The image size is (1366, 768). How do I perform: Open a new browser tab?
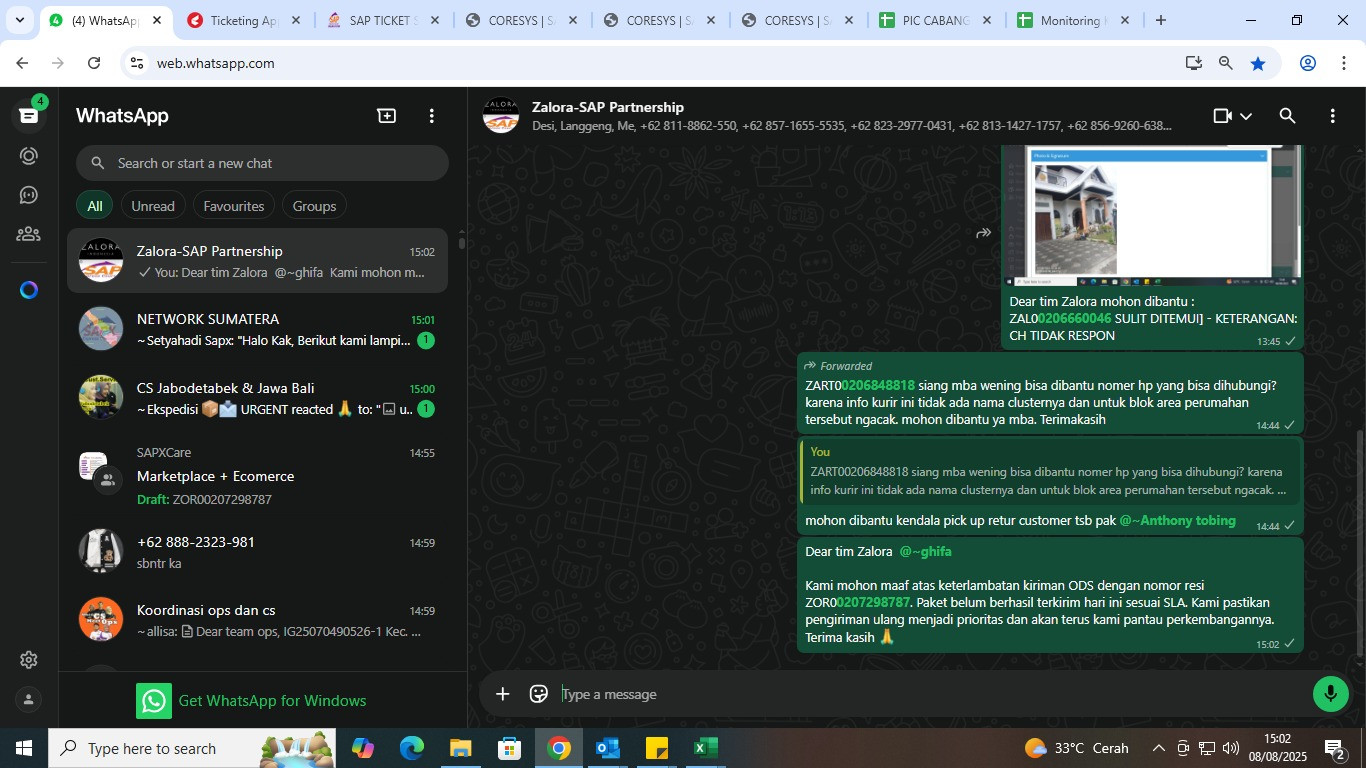[1160, 20]
